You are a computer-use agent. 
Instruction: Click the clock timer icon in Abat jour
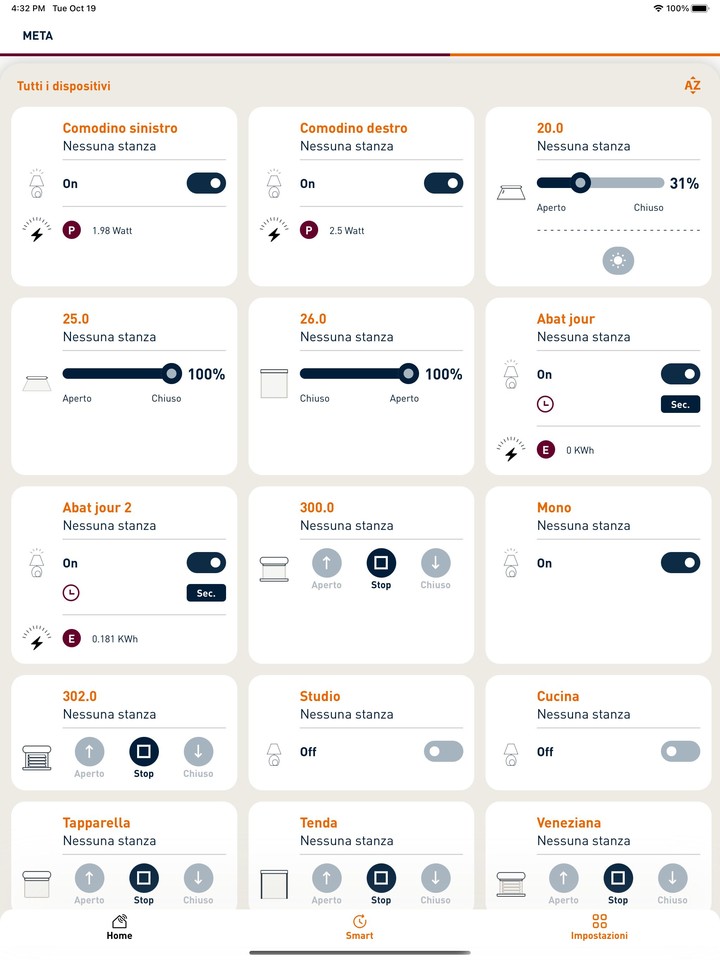point(545,405)
